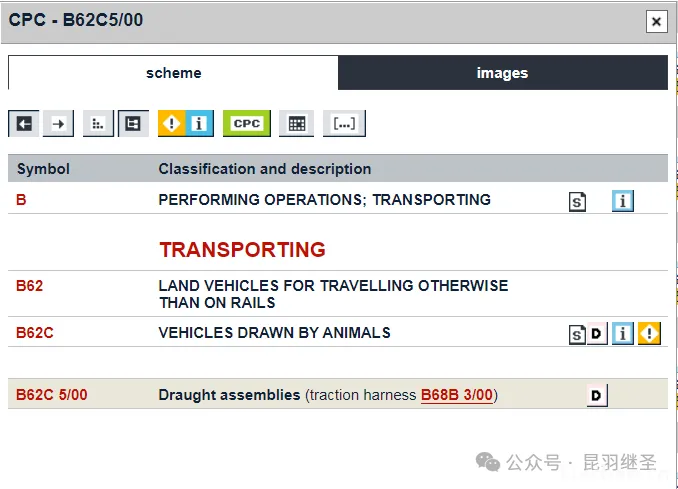Screen dimensions: 678x489
Task: Click the back arrow navigation icon
Action: point(24,124)
